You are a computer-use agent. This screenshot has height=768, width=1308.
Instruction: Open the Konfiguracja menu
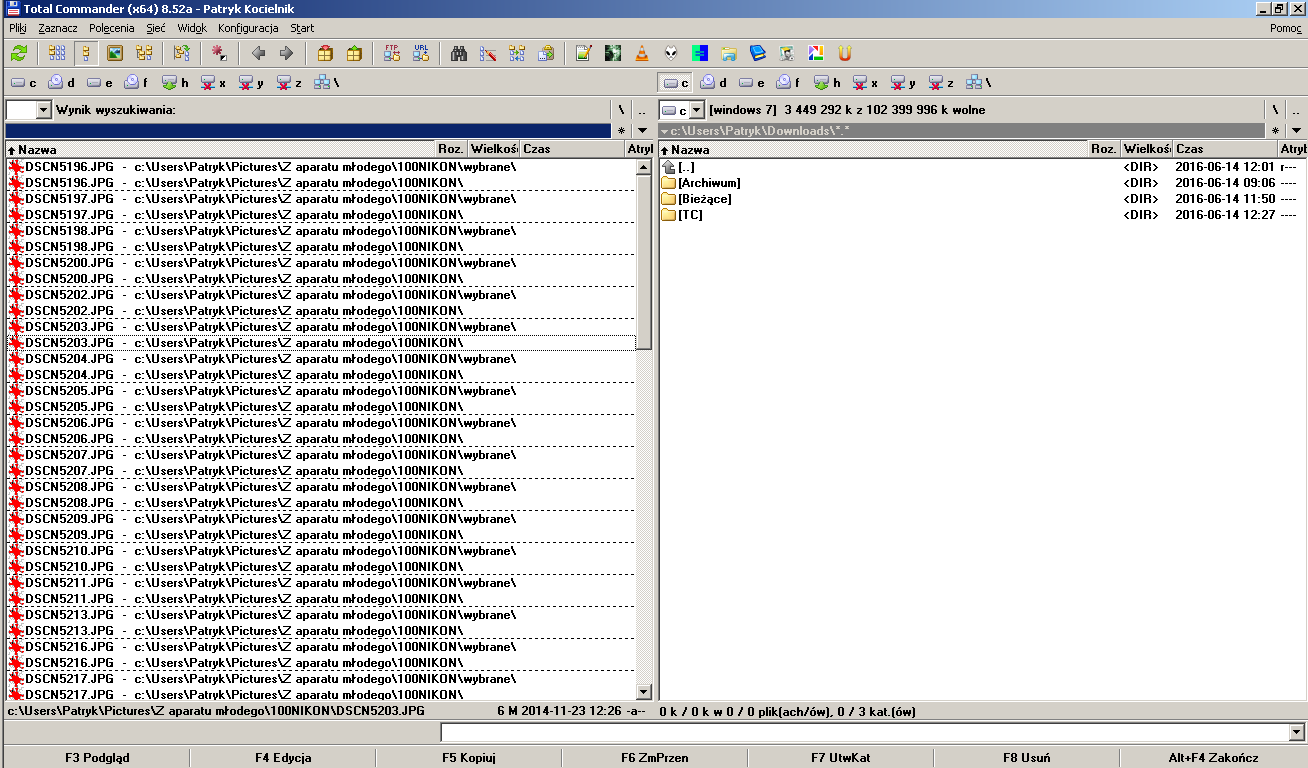[x=248, y=28]
